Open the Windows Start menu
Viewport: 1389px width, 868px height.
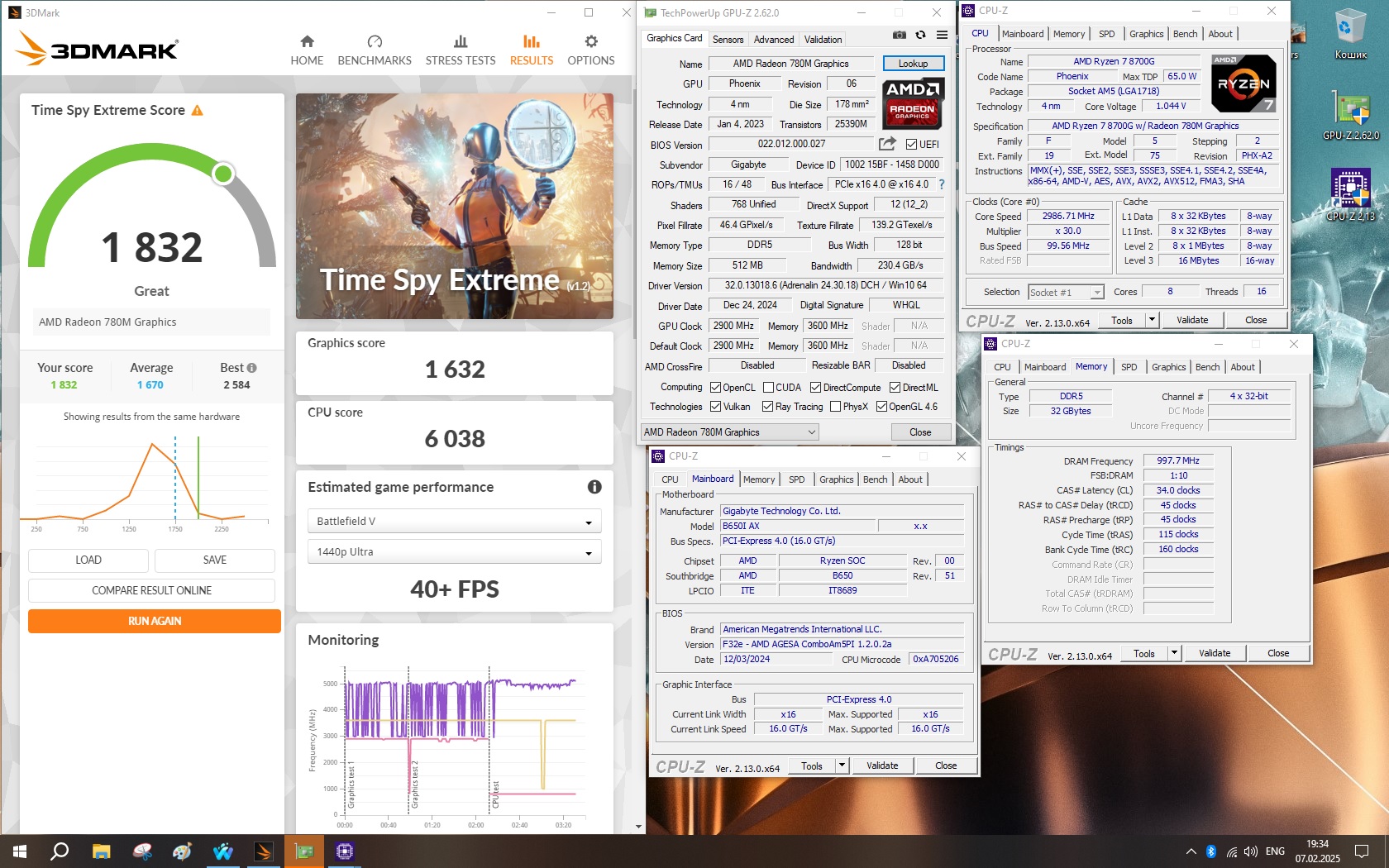20,851
